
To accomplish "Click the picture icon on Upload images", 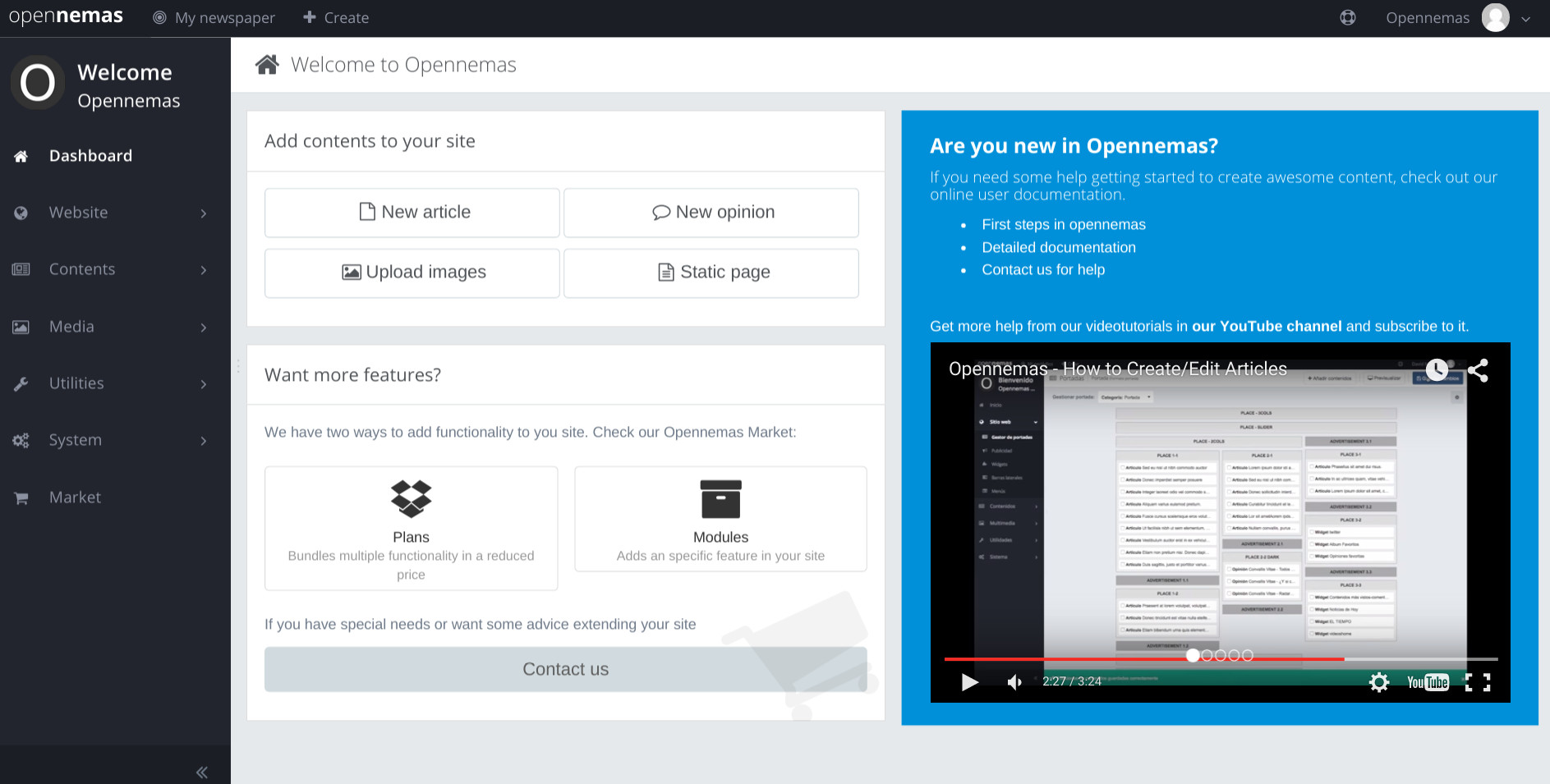I will pyautogui.click(x=352, y=272).
